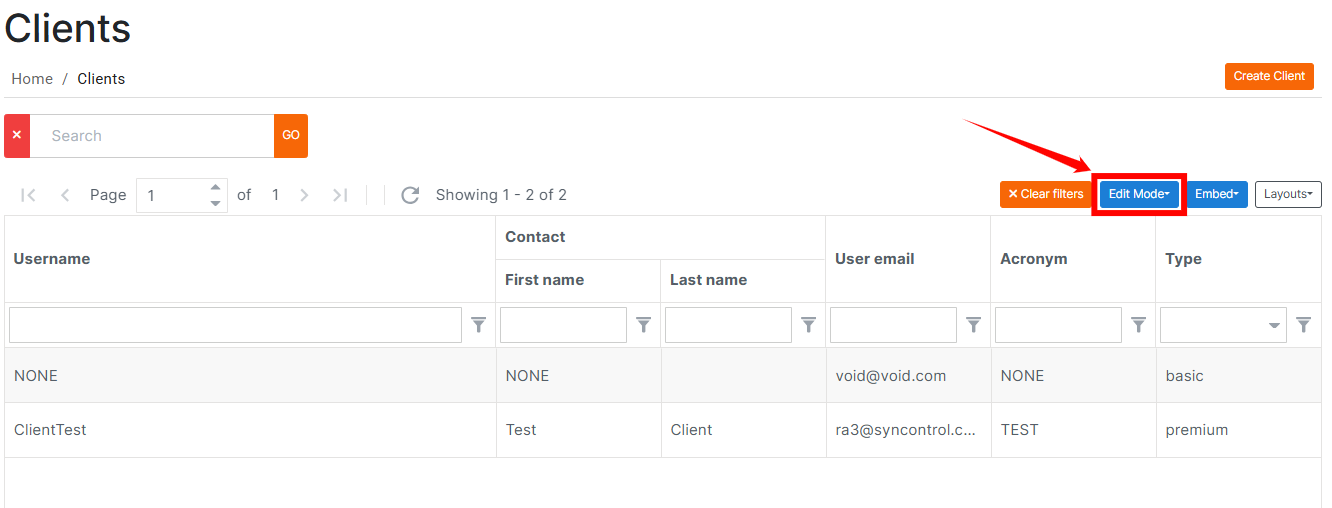Click the Search input field
This screenshot has width=1332, height=508.
(152, 136)
